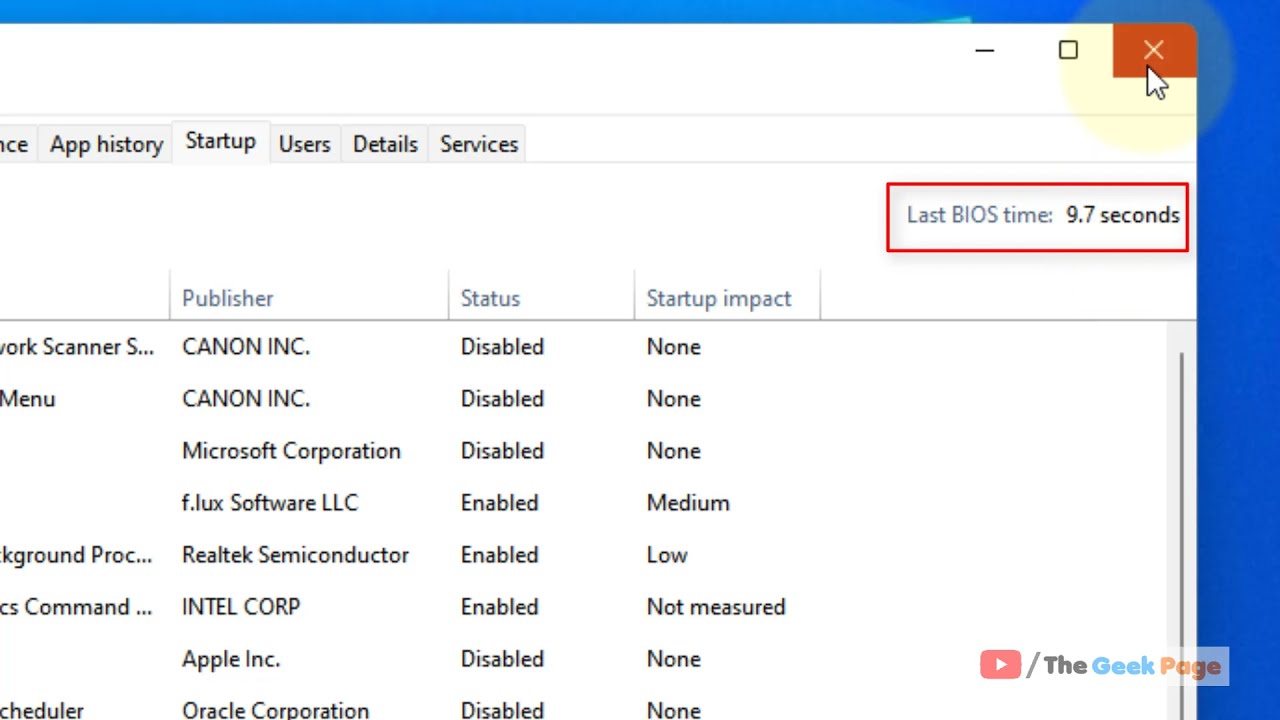Select the Startup tab
The height and width of the screenshot is (720, 1280).
(x=221, y=142)
